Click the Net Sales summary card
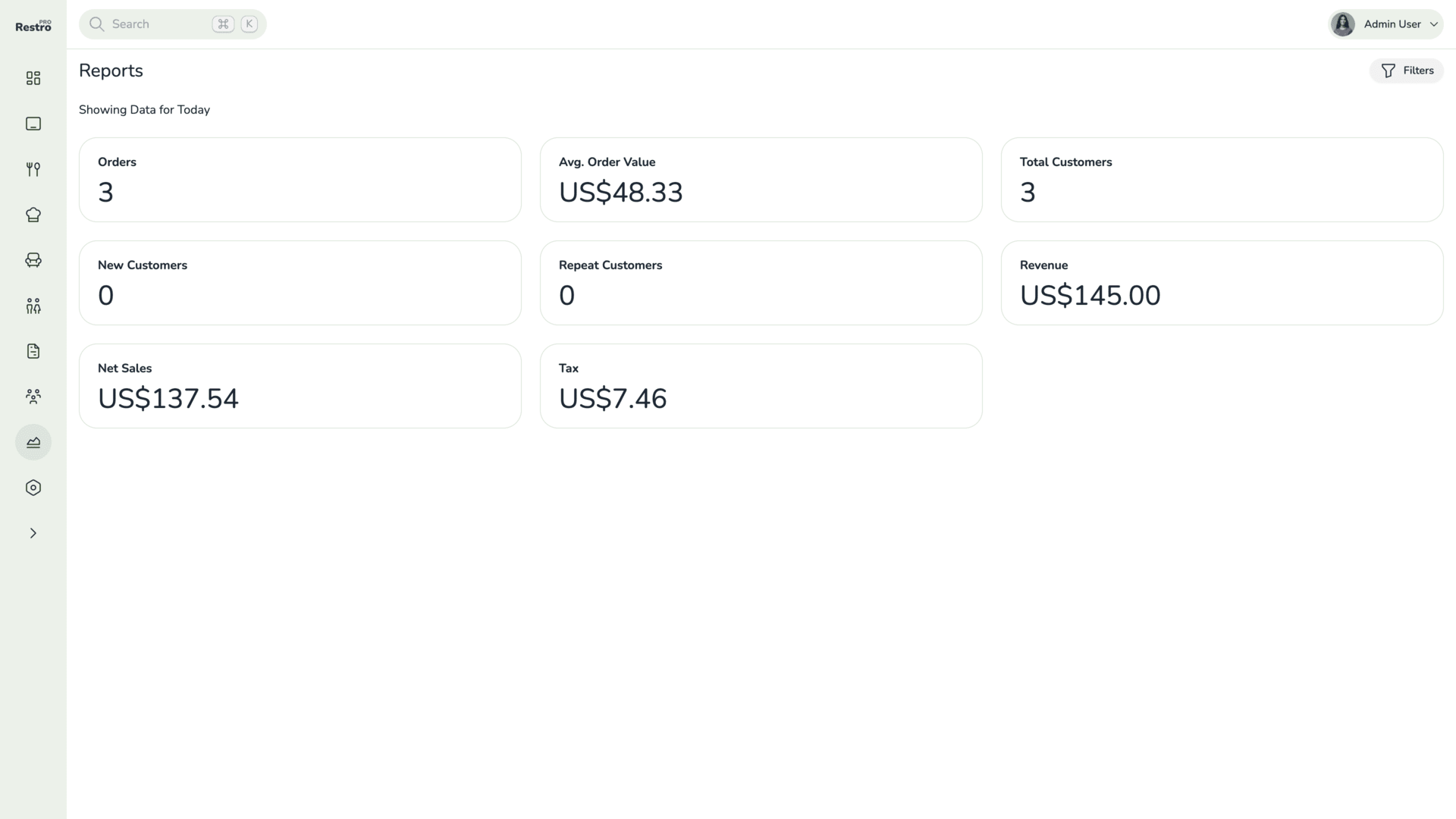This screenshot has height=819, width=1456. coord(300,386)
